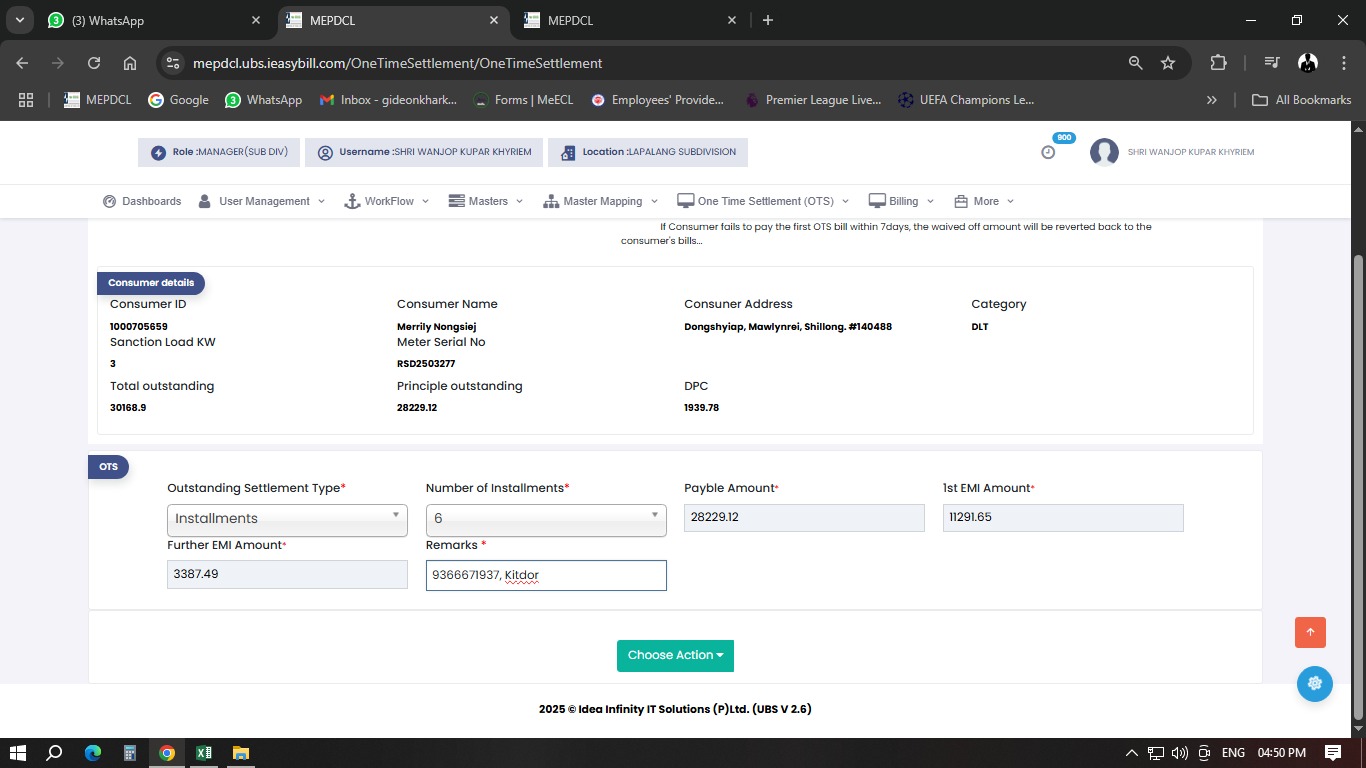
Task: Click the blue settings gear floating button
Action: (x=1314, y=684)
